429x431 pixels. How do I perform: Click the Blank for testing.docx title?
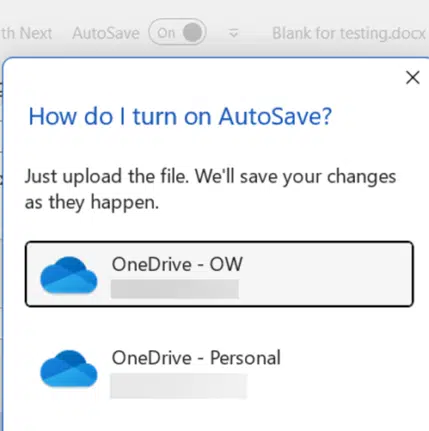pyautogui.click(x=349, y=33)
